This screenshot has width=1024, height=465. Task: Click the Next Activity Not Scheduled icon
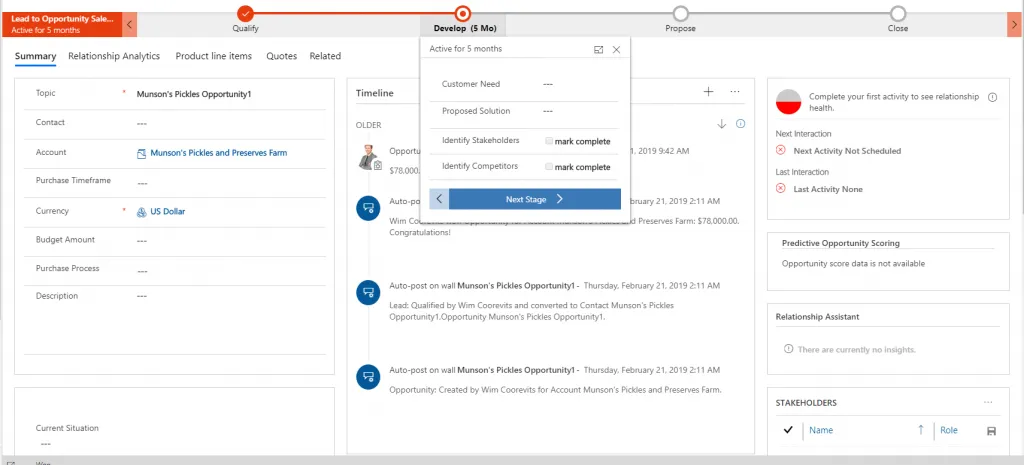780,150
